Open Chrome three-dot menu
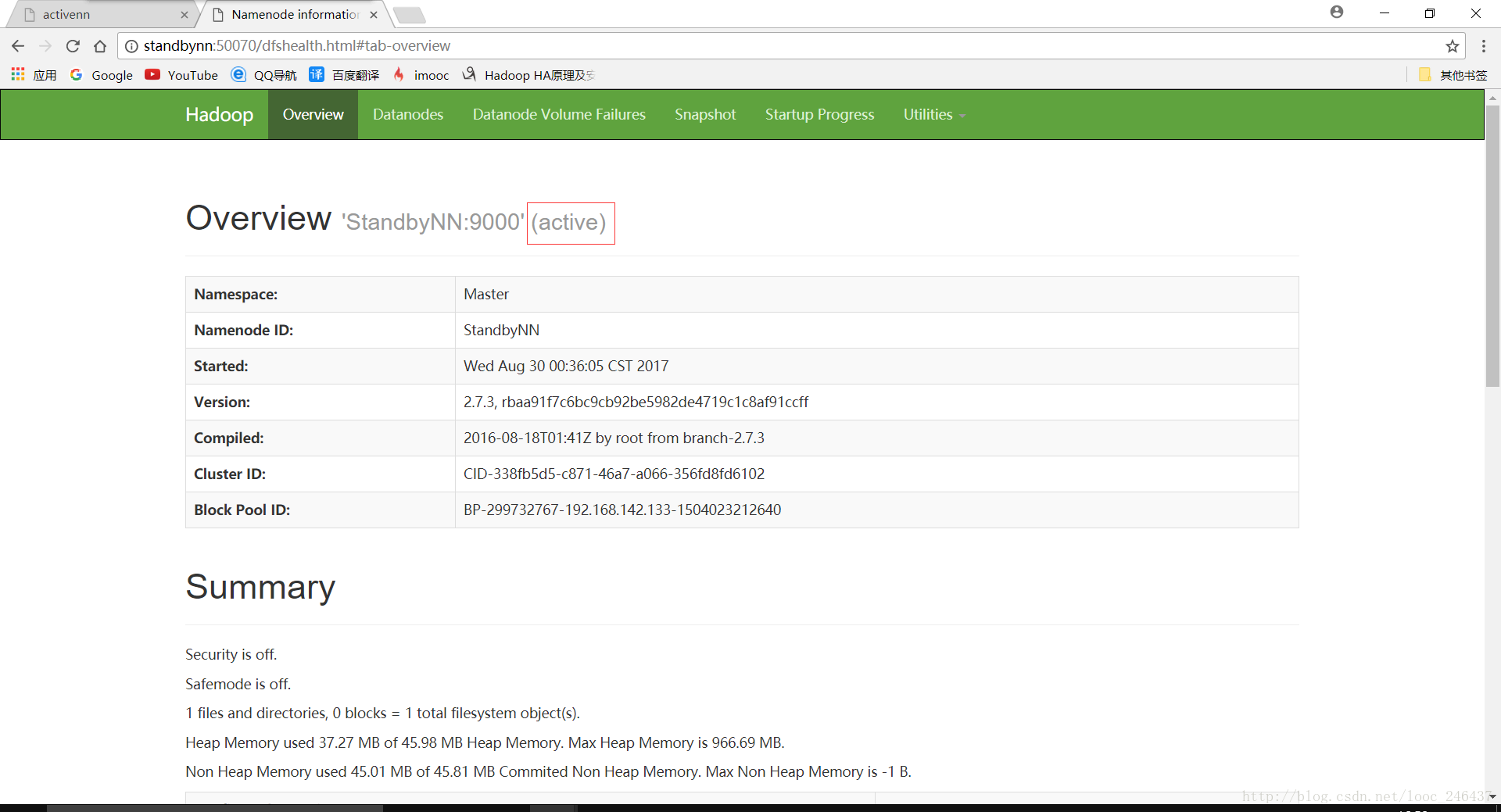The height and width of the screenshot is (812, 1501). (1483, 46)
